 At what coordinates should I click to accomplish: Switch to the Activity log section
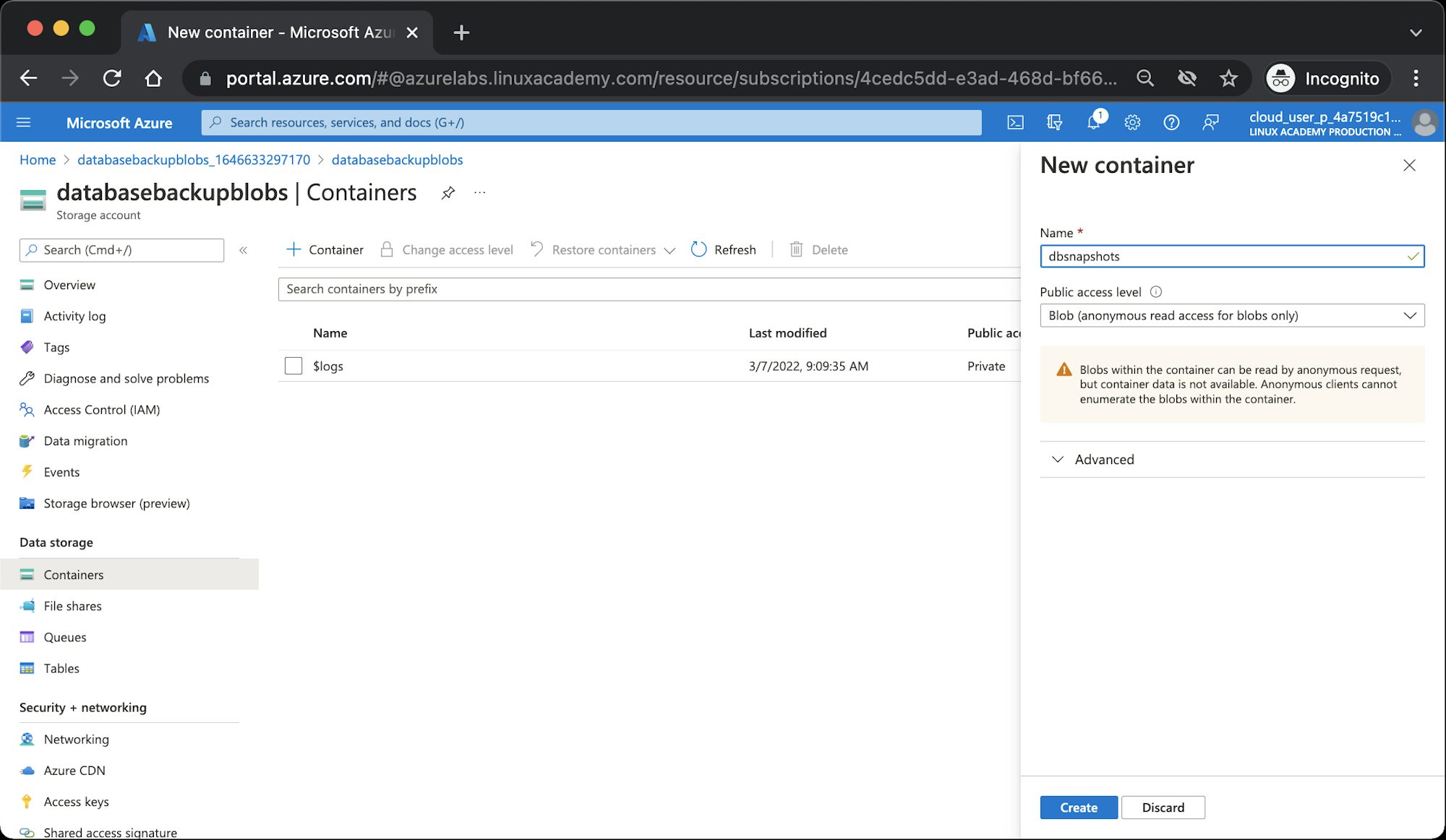click(74, 316)
